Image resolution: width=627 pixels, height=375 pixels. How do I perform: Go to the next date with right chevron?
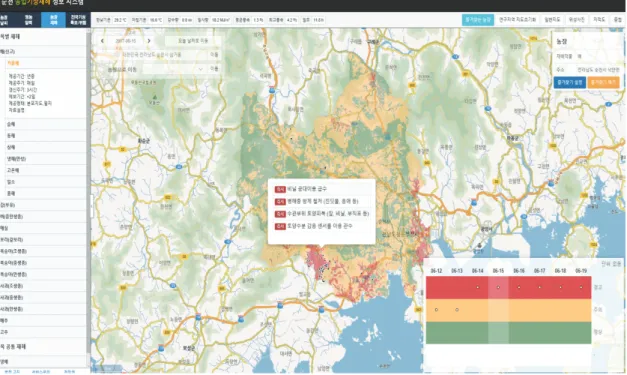point(149,41)
